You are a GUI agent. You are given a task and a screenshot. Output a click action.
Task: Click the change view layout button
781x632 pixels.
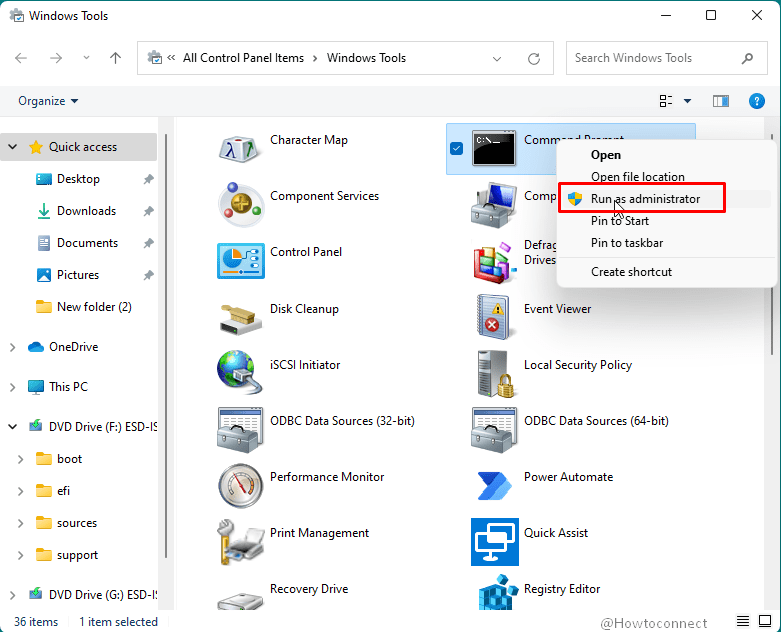(x=666, y=101)
